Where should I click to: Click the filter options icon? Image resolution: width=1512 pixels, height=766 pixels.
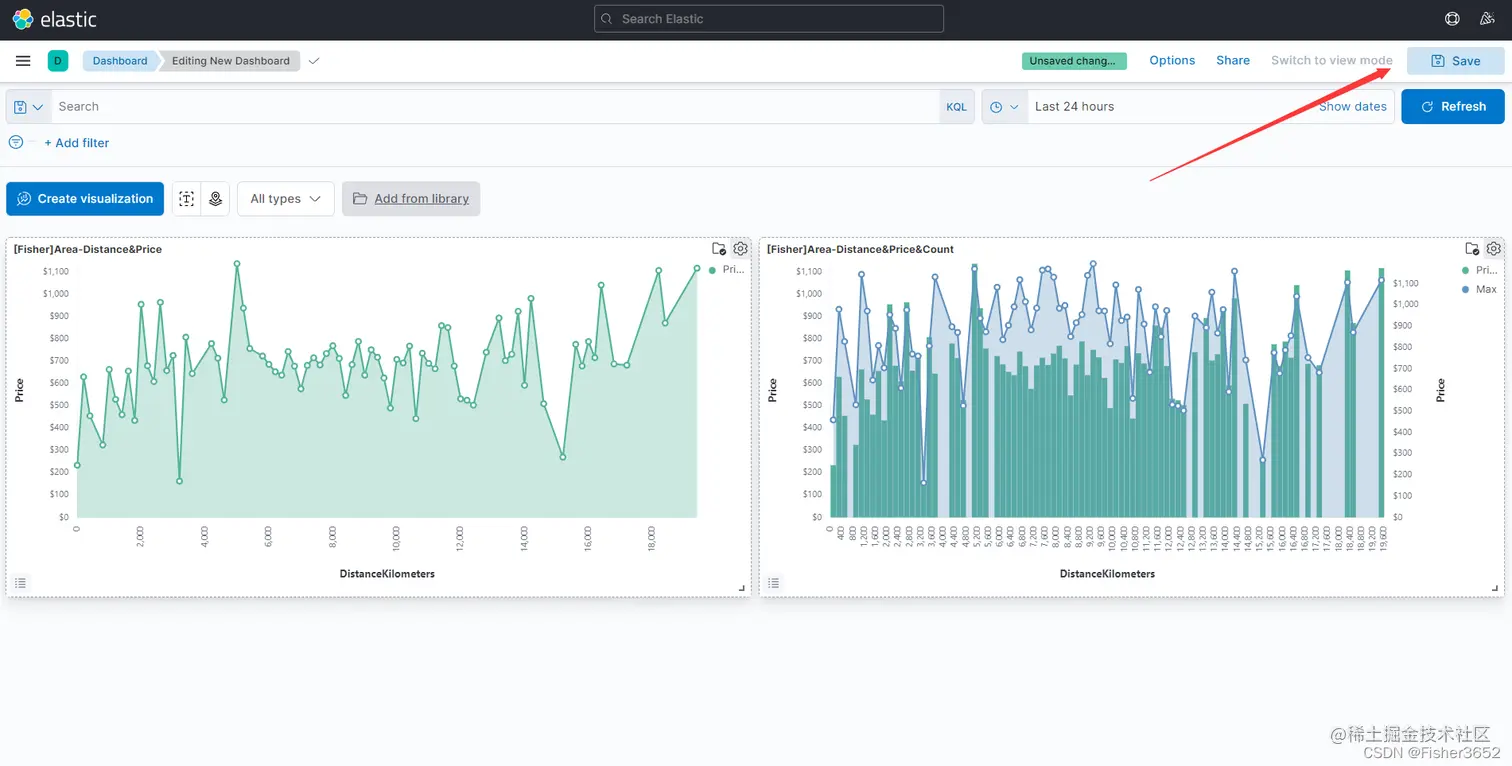click(16, 143)
